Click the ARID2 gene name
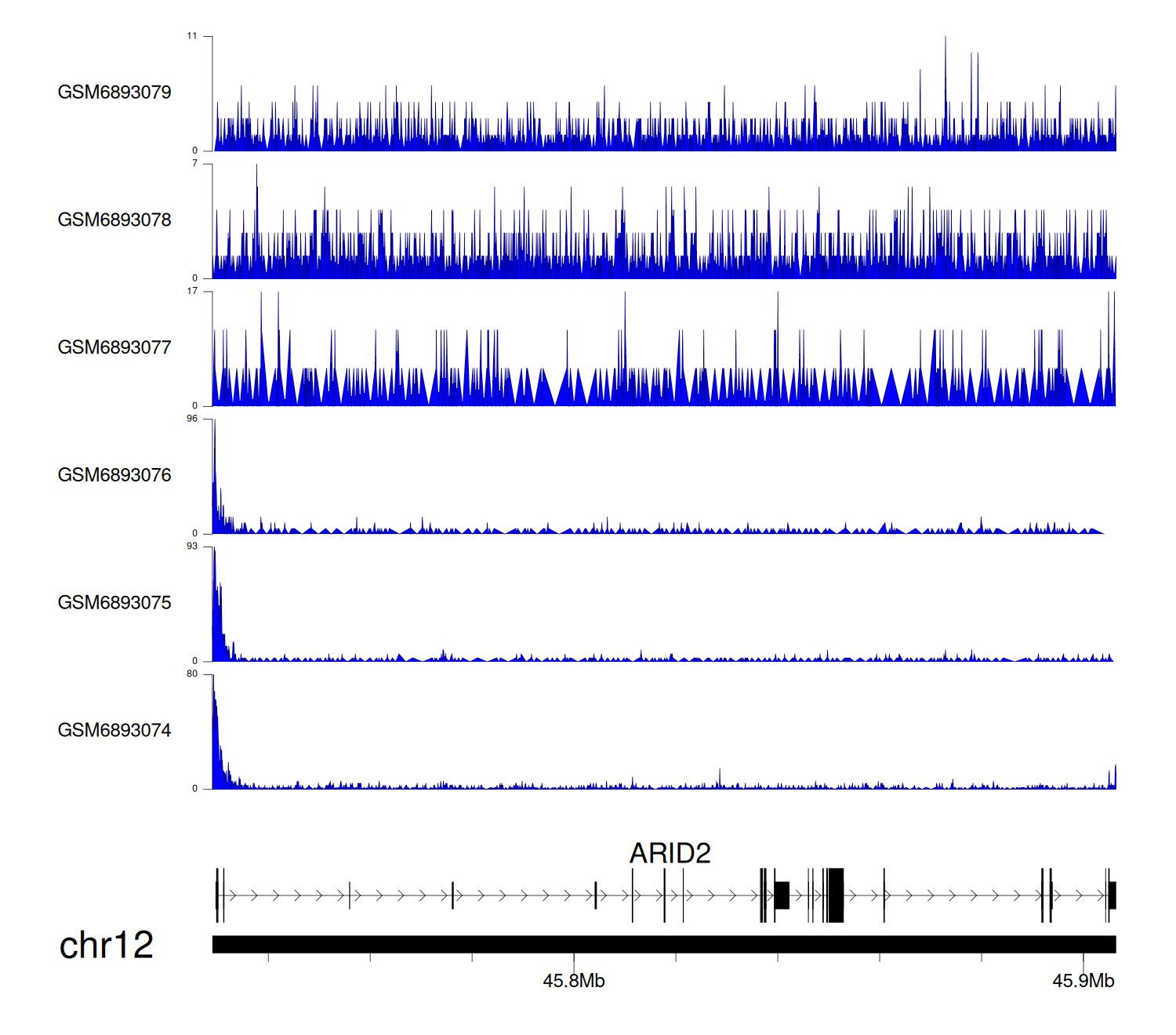 point(670,853)
